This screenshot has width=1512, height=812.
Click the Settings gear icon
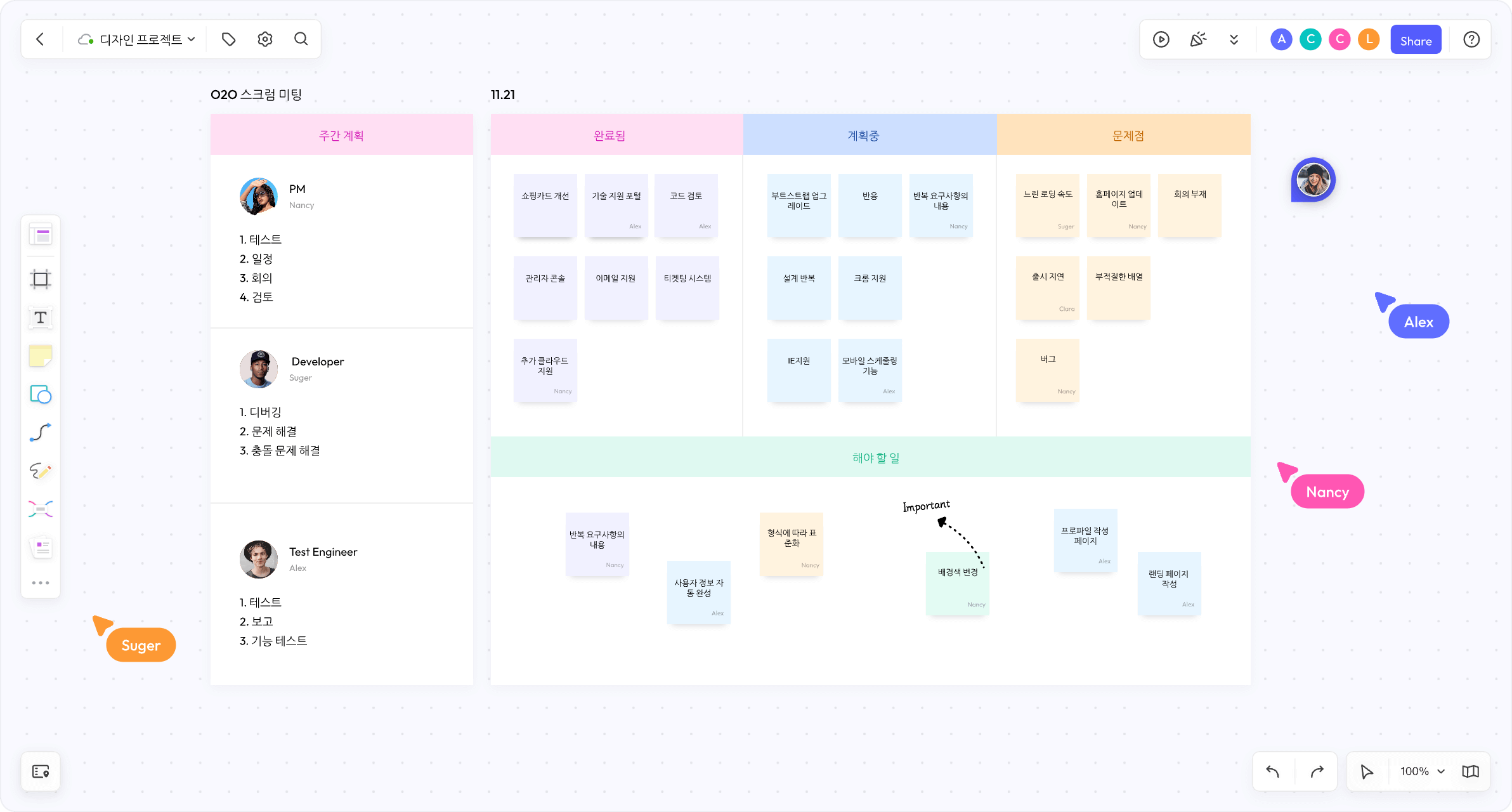tap(265, 39)
